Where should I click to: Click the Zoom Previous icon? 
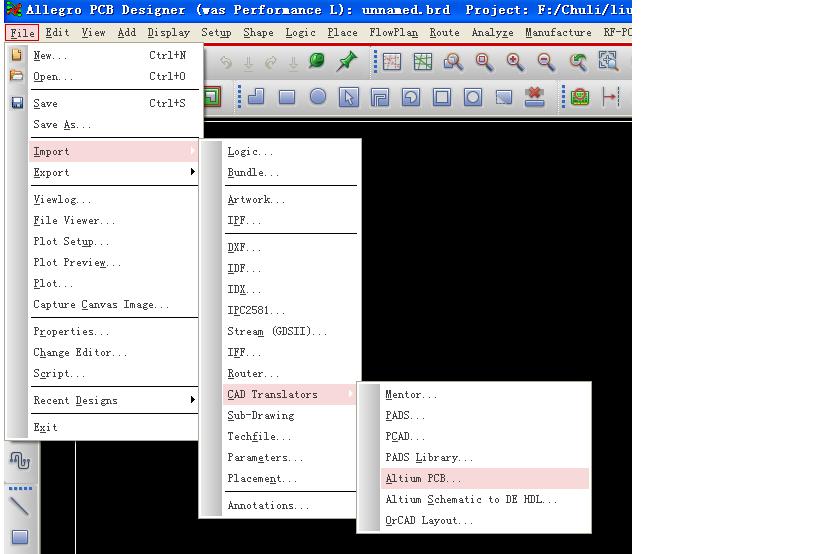pyautogui.click(x=578, y=62)
